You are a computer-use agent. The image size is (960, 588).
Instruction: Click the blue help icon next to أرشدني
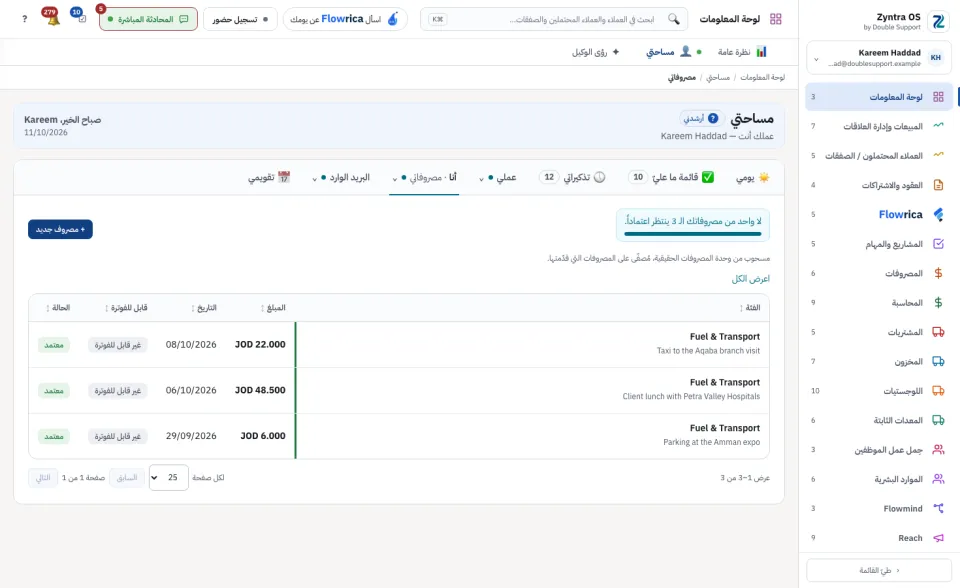[x=713, y=118]
